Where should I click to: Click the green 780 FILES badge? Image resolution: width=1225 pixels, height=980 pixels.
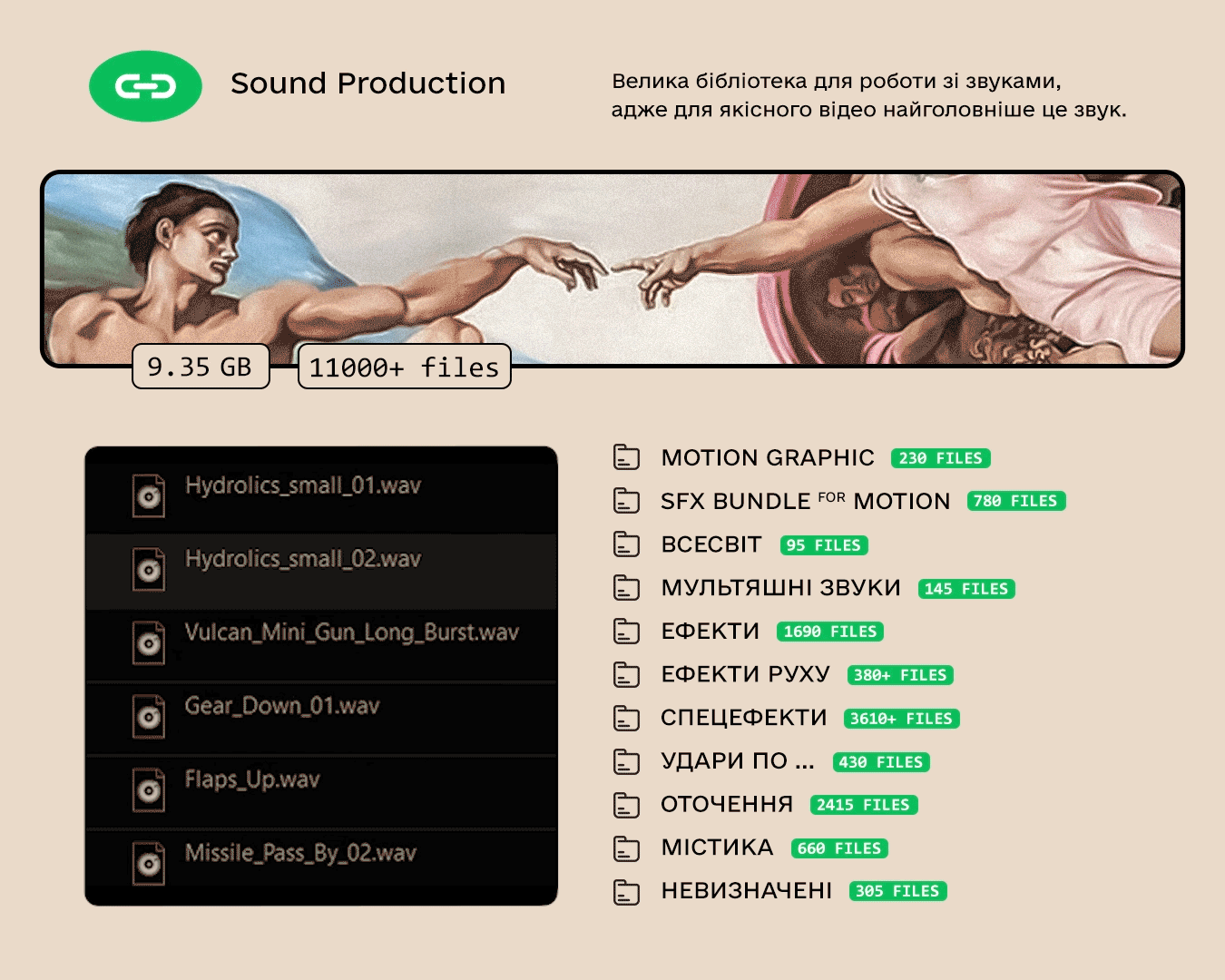[x=1015, y=501]
